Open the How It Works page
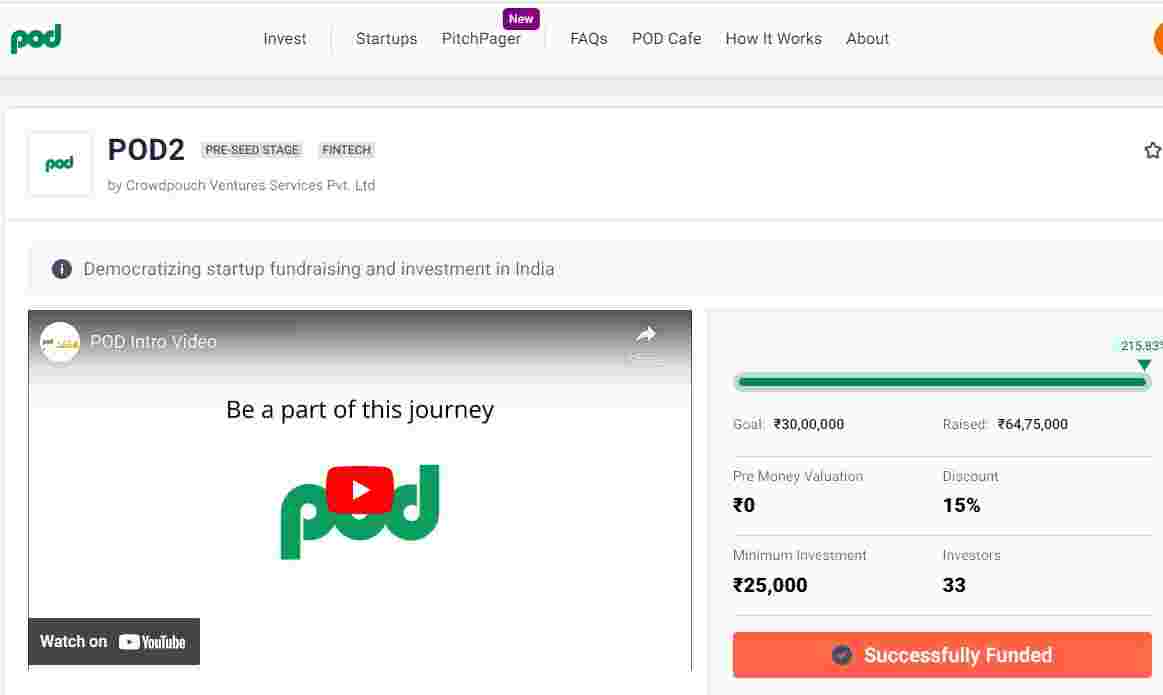The image size is (1163, 695). pos(773,39)
